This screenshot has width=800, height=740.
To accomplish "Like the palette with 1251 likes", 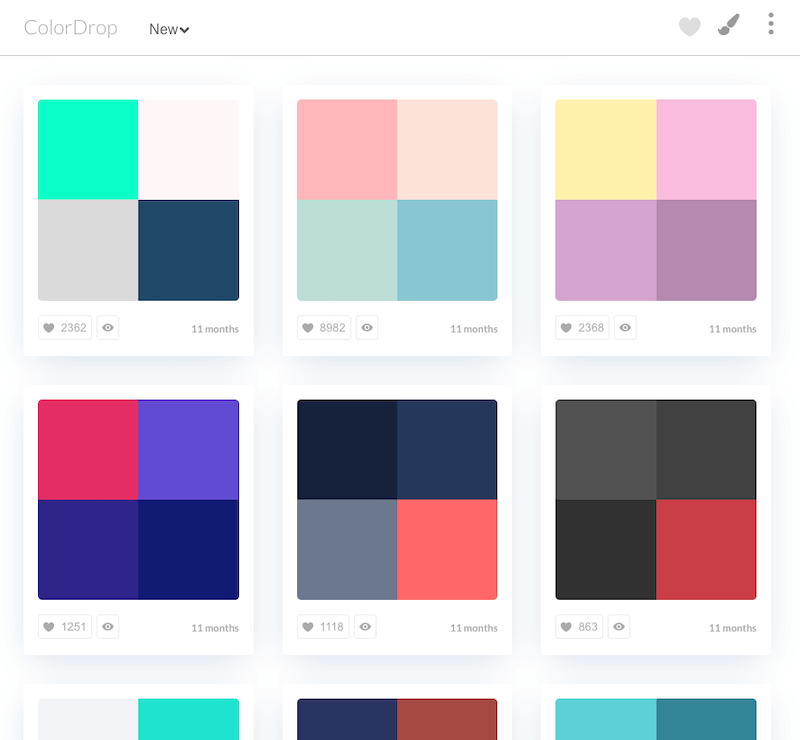I will [65, 627].
